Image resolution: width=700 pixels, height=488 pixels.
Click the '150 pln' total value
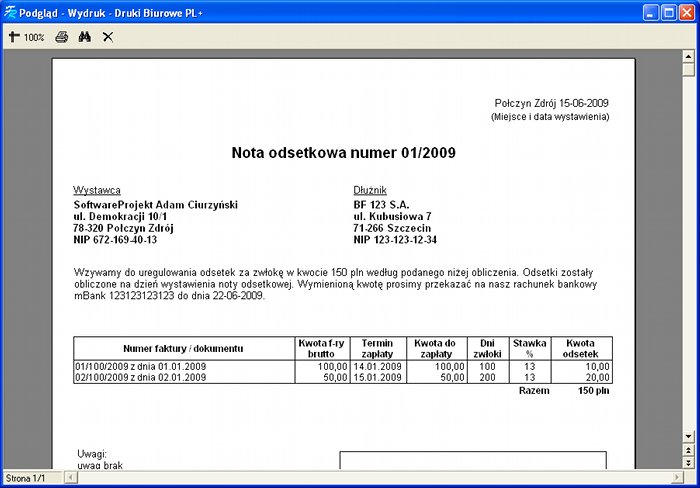(x=593, y=391)
